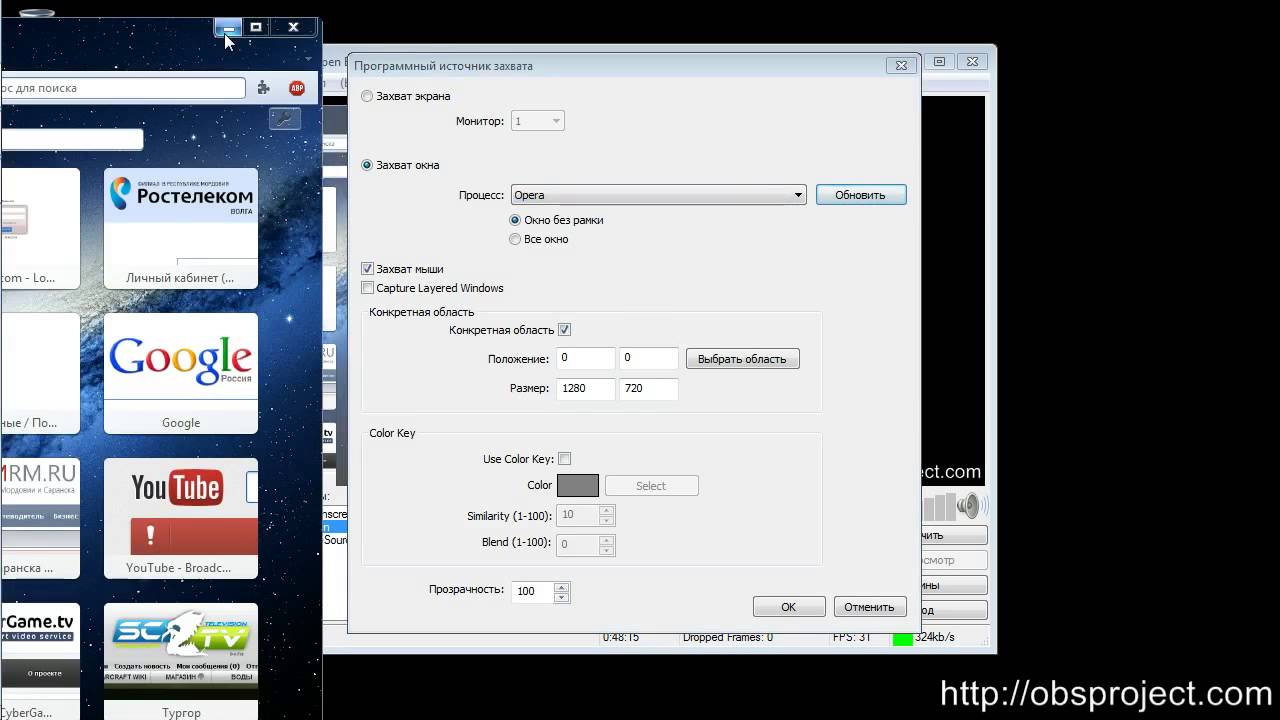Open the extensions puzzle icon in Opera
Image resolution: width=1280 pixels, height=720 pixels.
point(264,88)
